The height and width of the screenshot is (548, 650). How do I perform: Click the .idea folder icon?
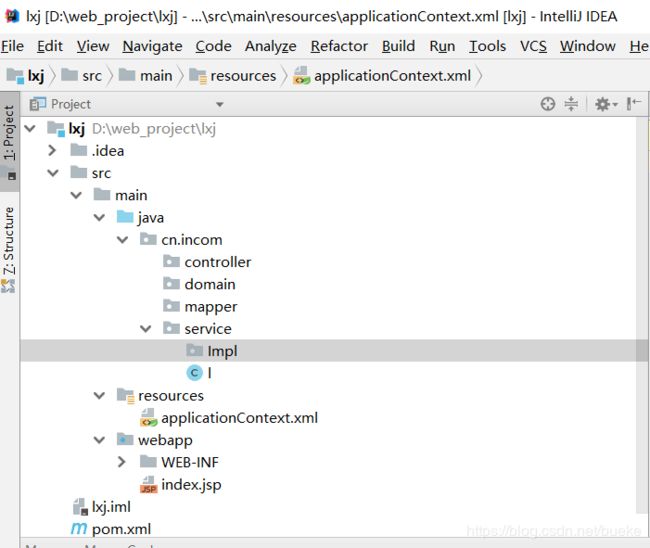pyautogui.click(x=79, y=150)
